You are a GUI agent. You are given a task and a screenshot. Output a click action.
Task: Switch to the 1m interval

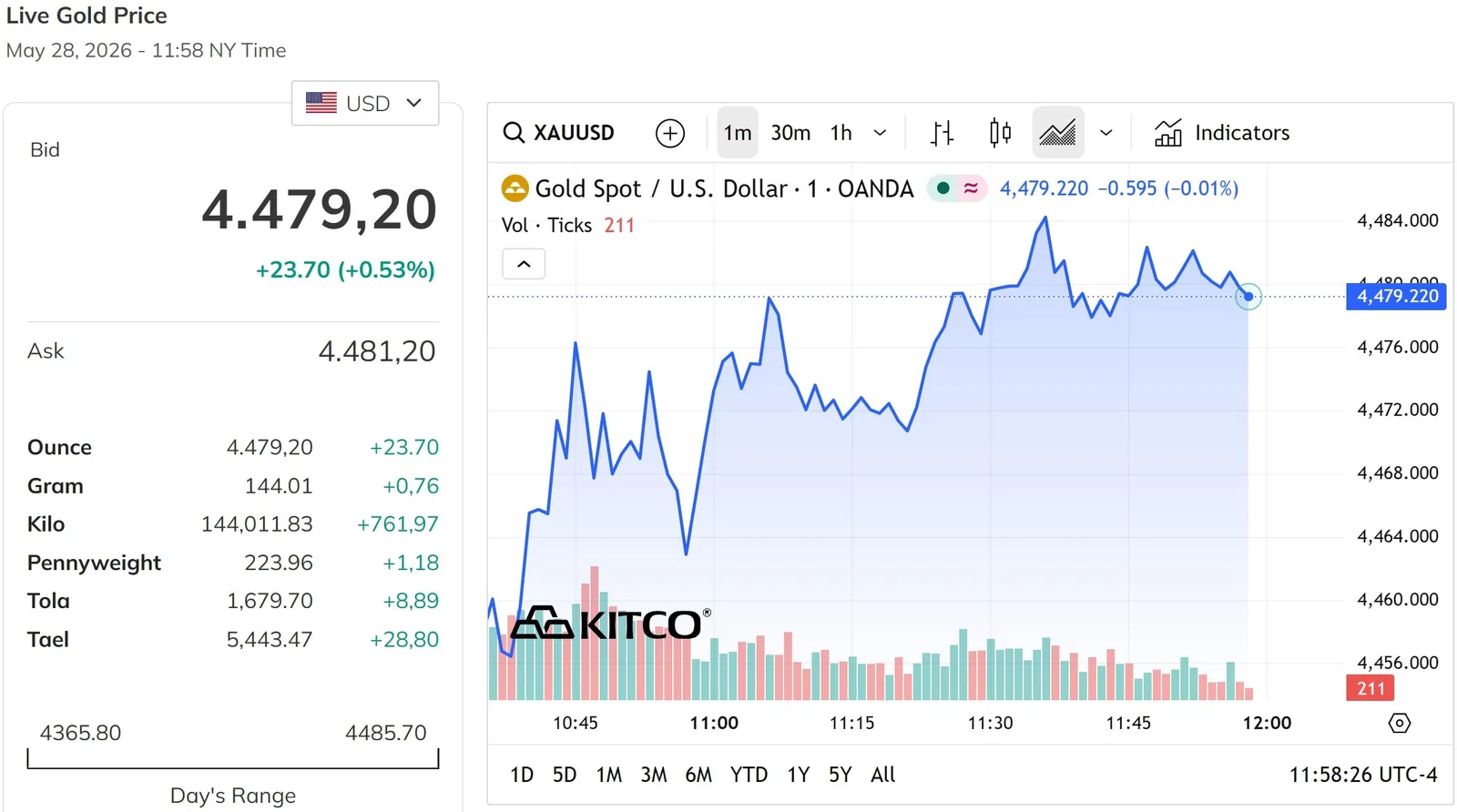pos(738,133)
